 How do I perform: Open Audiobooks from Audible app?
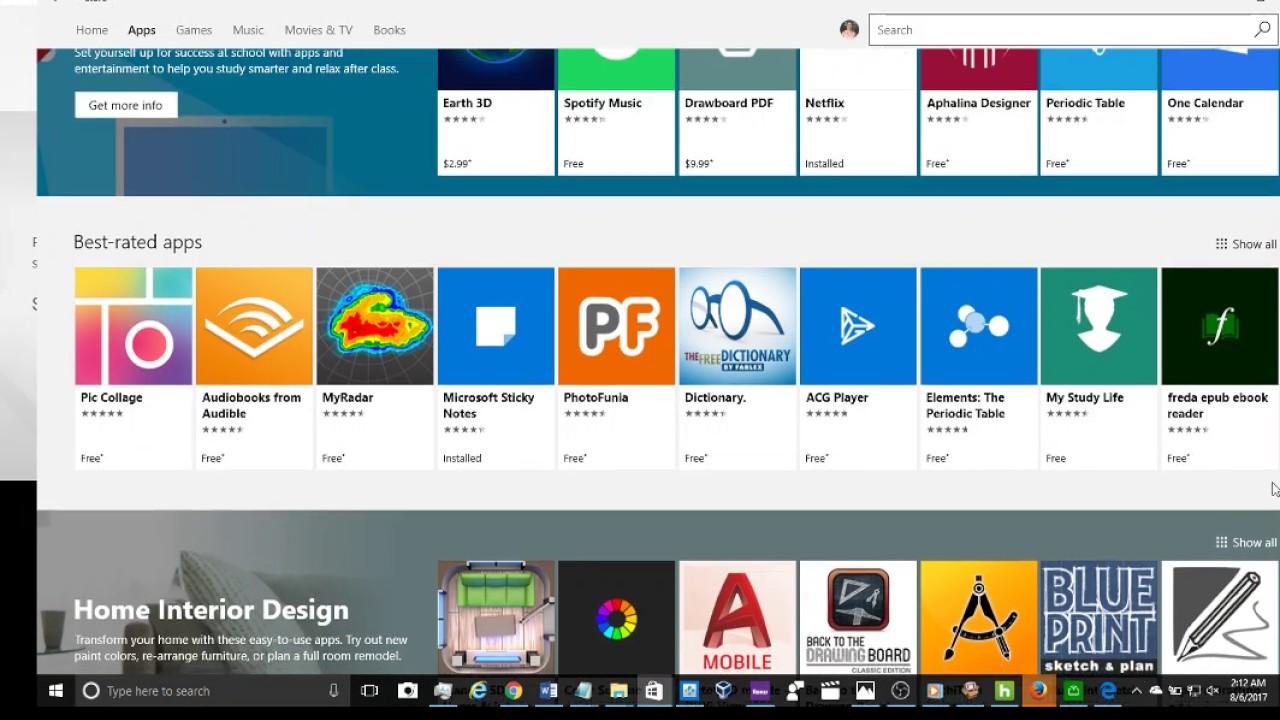click(x=254, y=368)
